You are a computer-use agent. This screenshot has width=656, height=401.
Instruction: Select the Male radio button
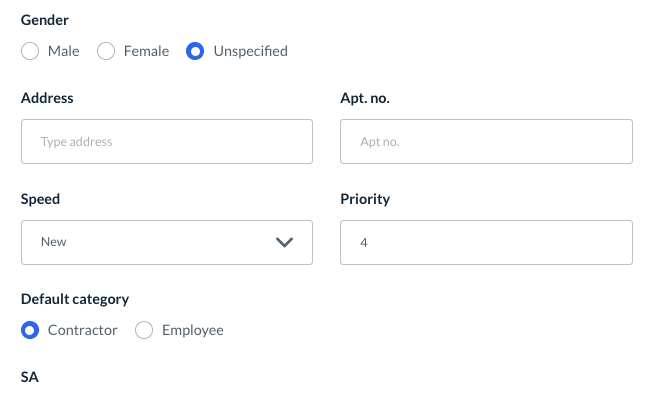click(30, 51)
